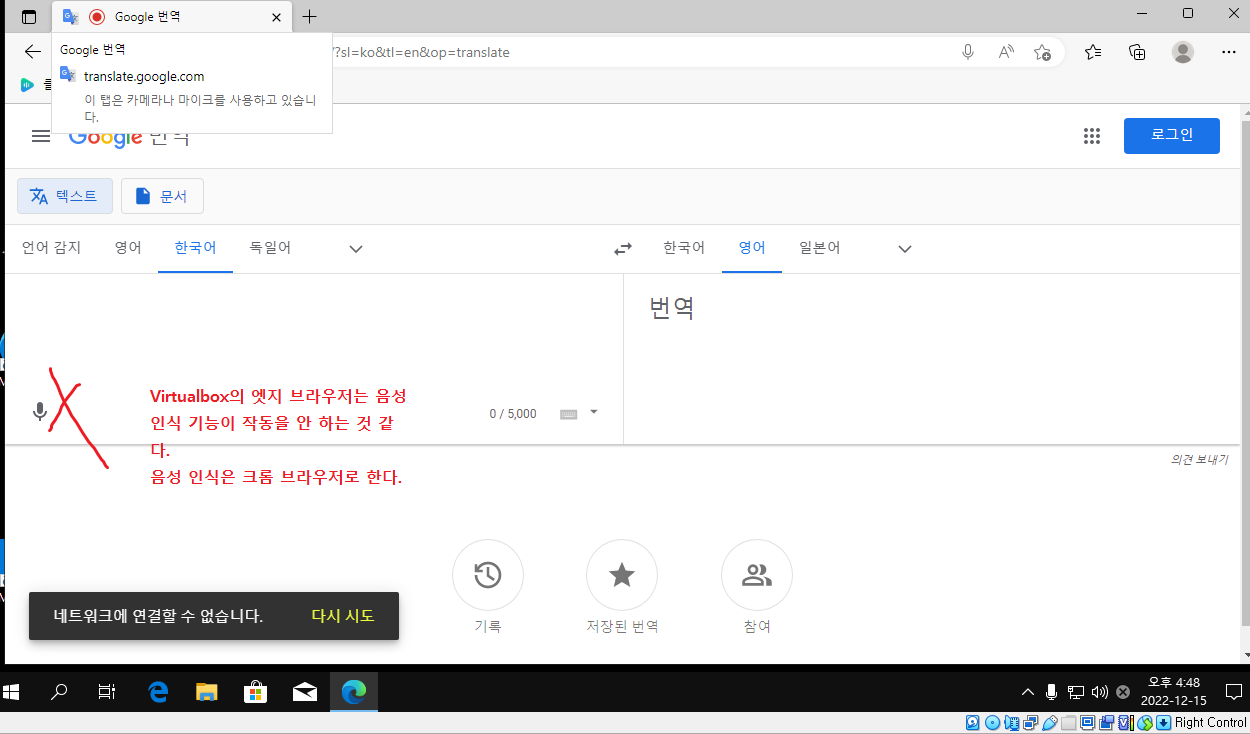Open the Edge Collections icon
The width and height of the screenshot is (1250, 734).
[x=1137, y=52]
